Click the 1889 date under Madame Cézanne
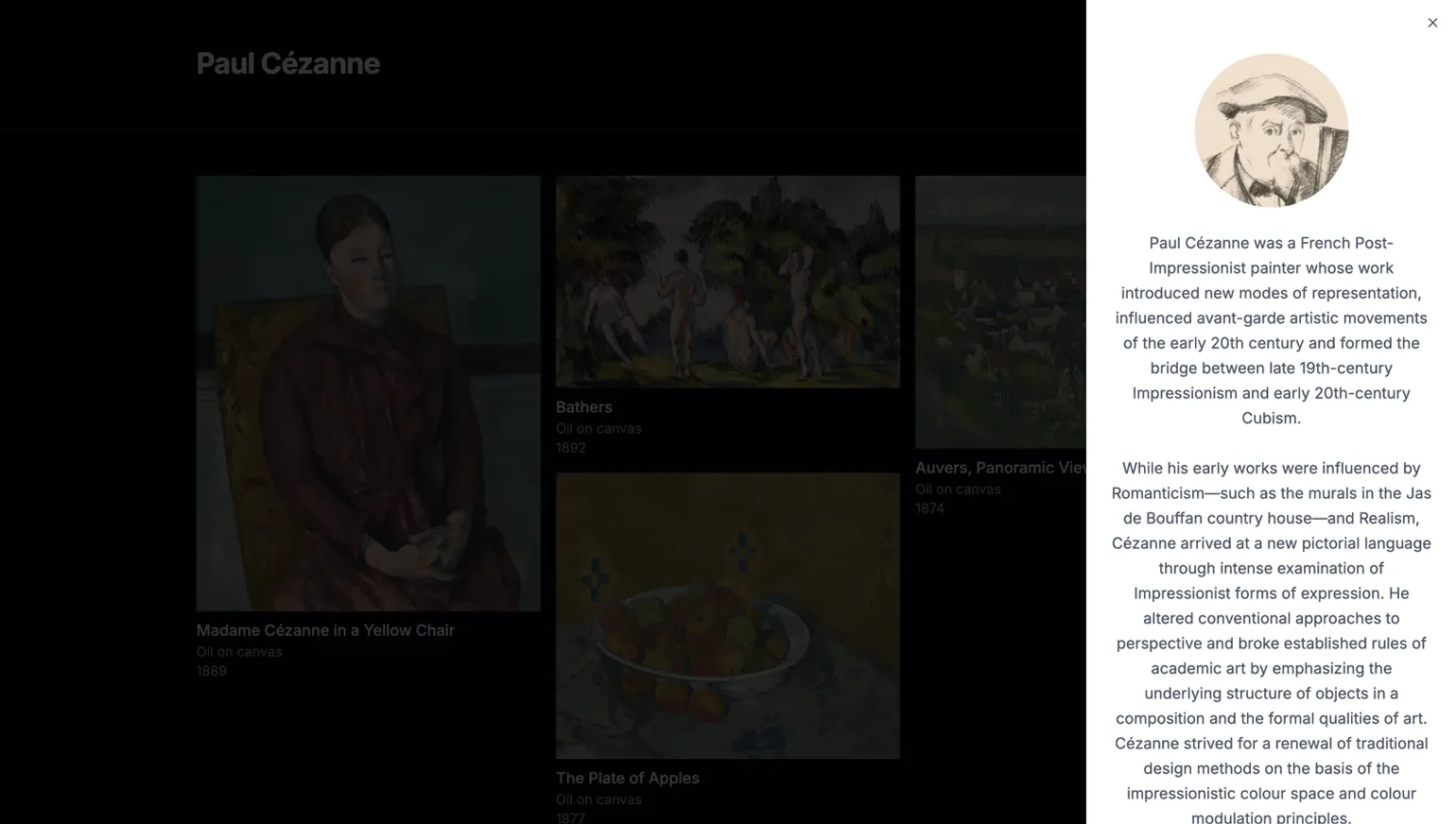This screenshot has width=1456, height=824. 211,671
